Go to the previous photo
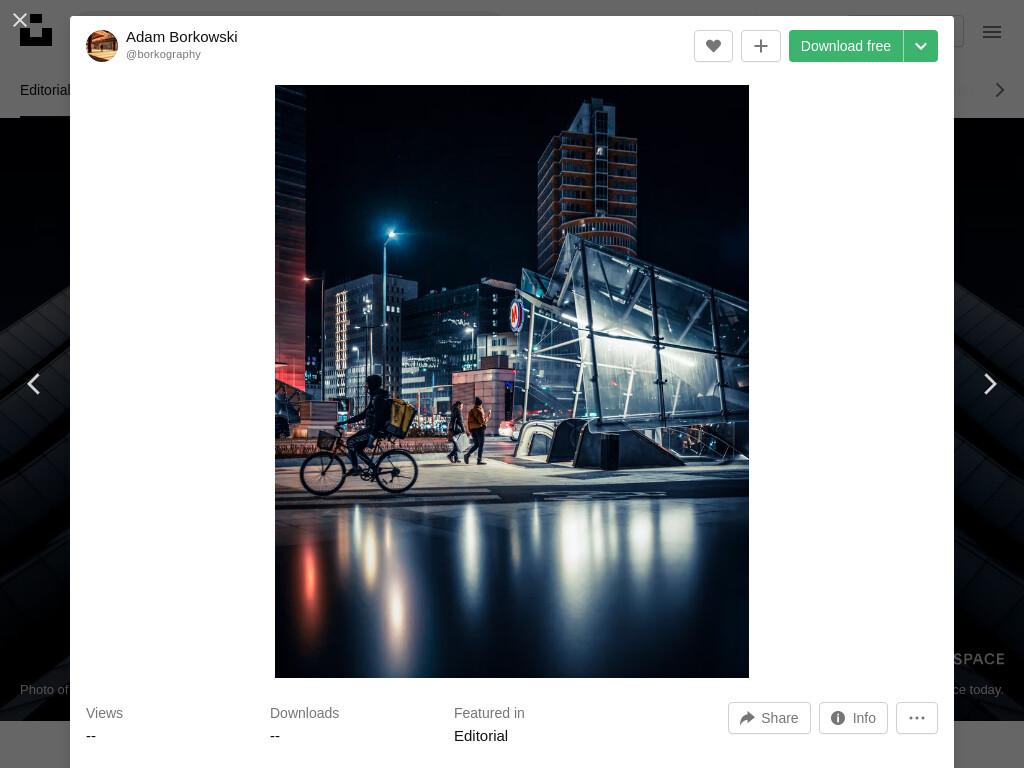1024x768 pixels. (x=34, y=384)
